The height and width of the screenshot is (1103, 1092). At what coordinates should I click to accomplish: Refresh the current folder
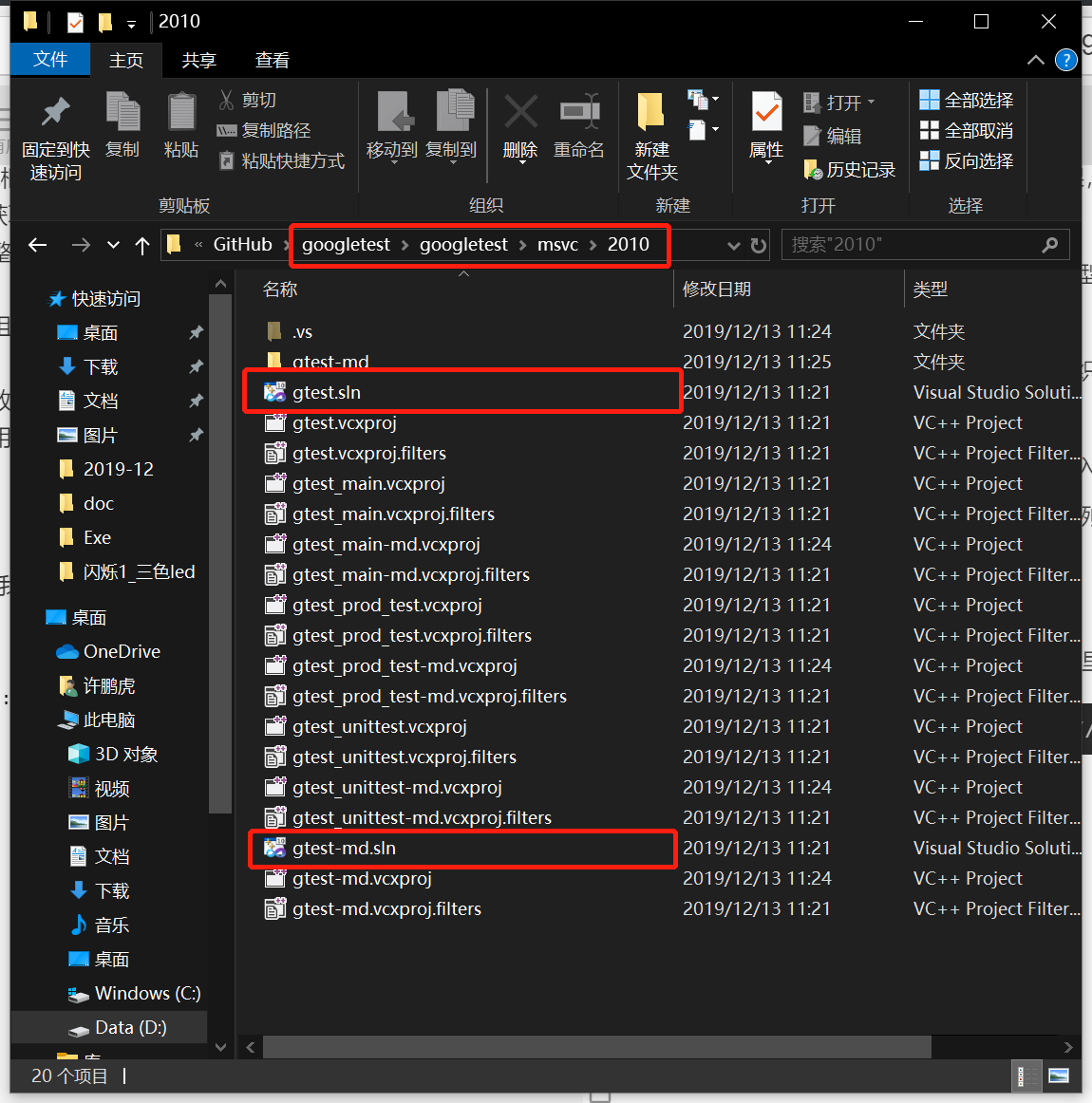(x=759, y=246)
